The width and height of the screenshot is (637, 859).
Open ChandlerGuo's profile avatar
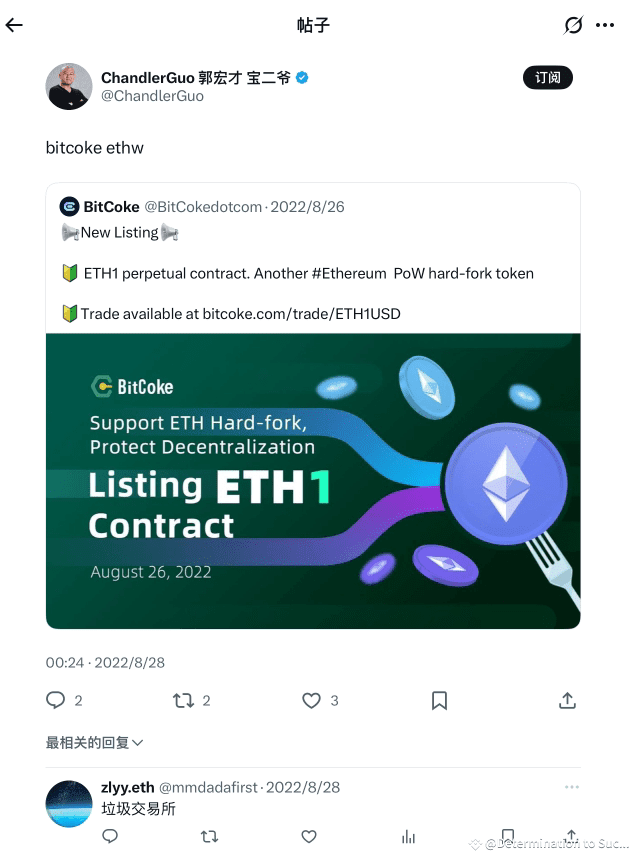click(x=69, y=86)
